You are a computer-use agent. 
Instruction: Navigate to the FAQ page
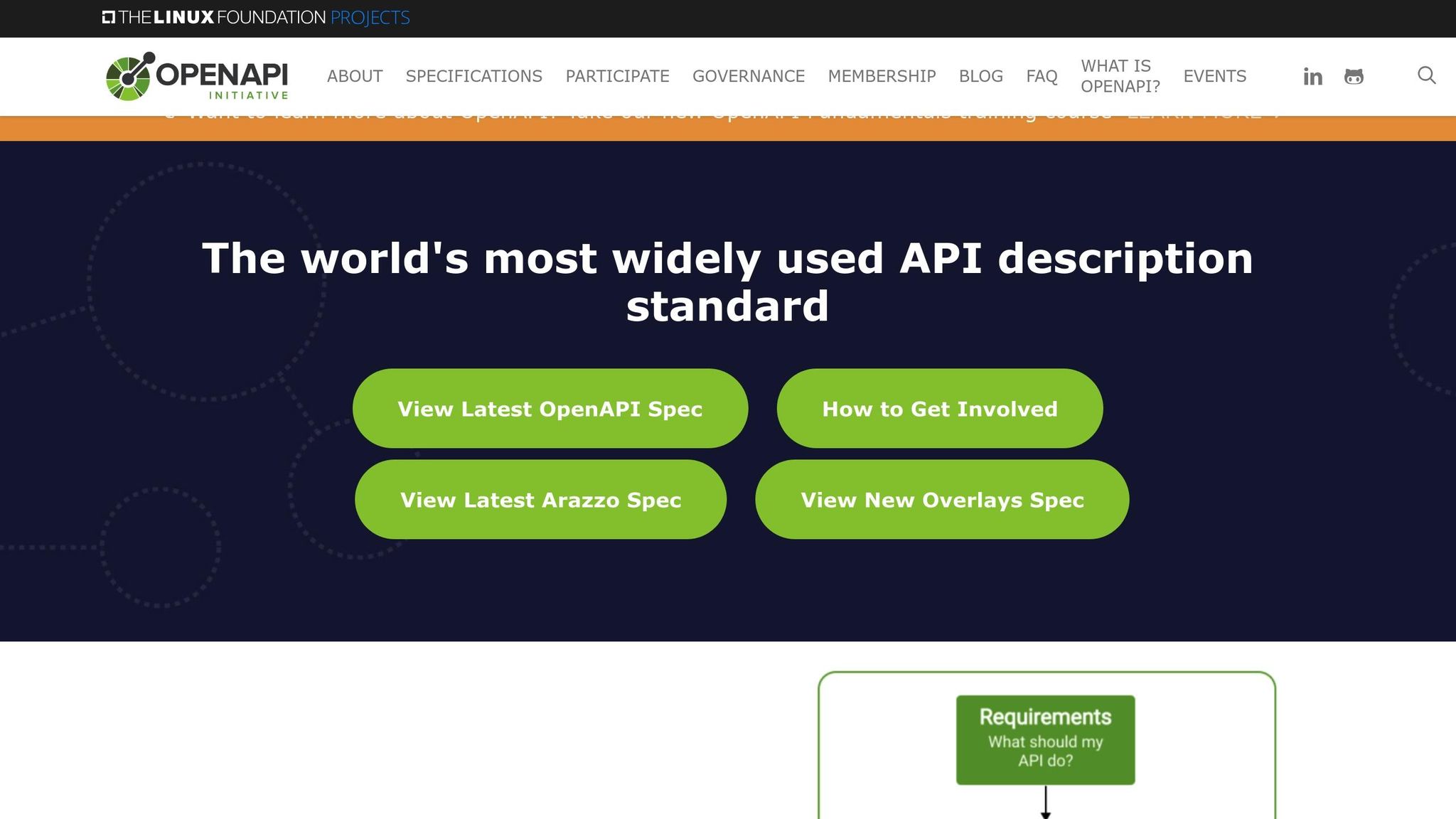pos(1042,76)
